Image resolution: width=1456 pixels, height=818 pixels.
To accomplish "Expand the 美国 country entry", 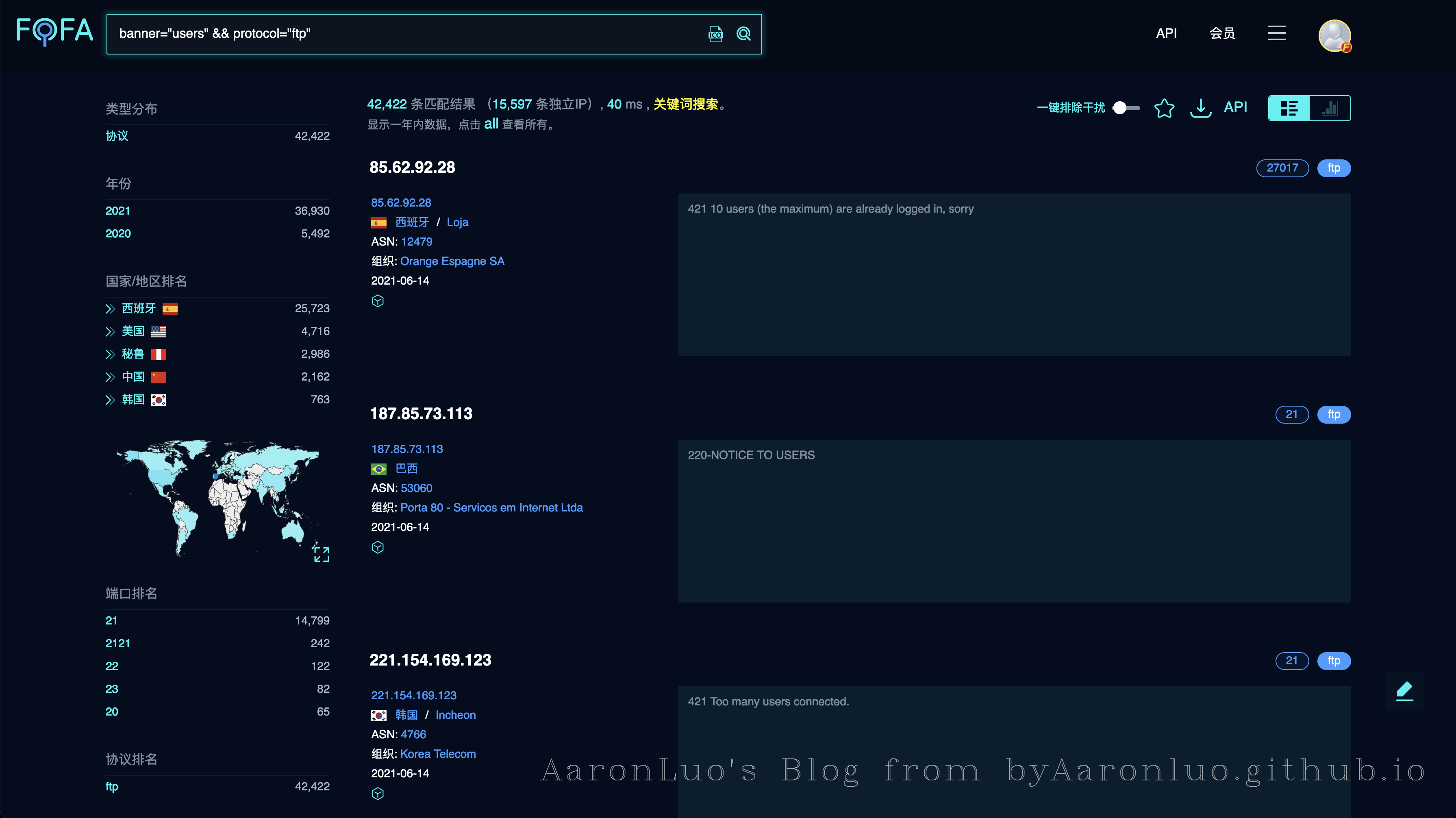I will tap(110, 331).
